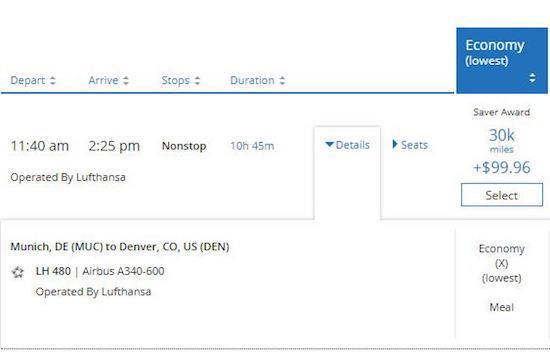The height and width of the screenshot is (360, 550).
Task: Click 2:25 pm arrival time
Action: tap(114, 146)
